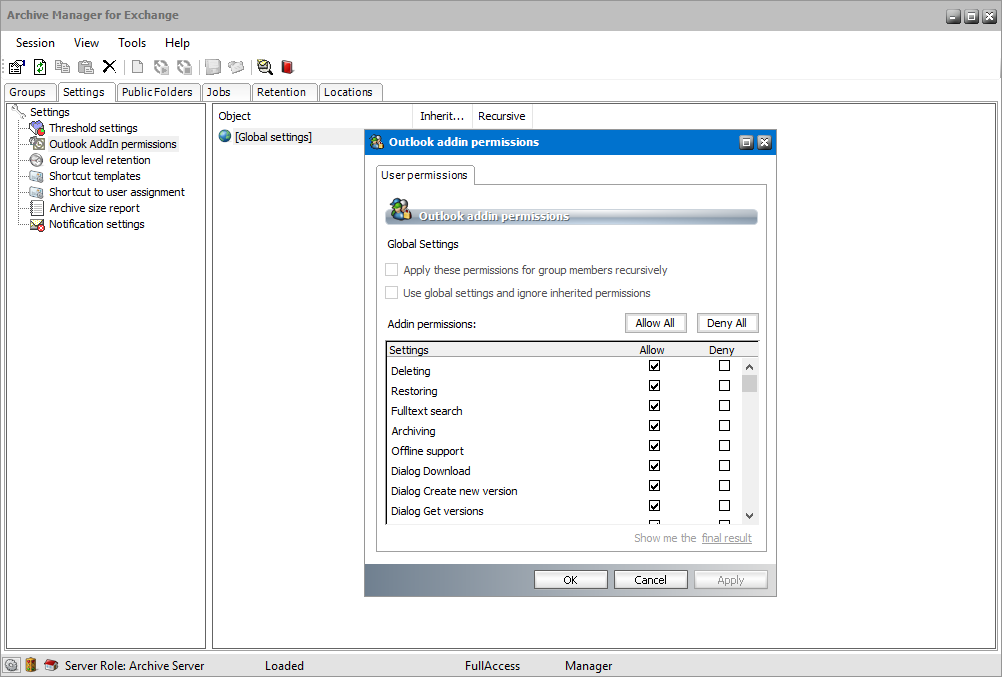Screen dimensions: 1002x677
Task: Click the Deny All button
Action: (x=727, y=323)
